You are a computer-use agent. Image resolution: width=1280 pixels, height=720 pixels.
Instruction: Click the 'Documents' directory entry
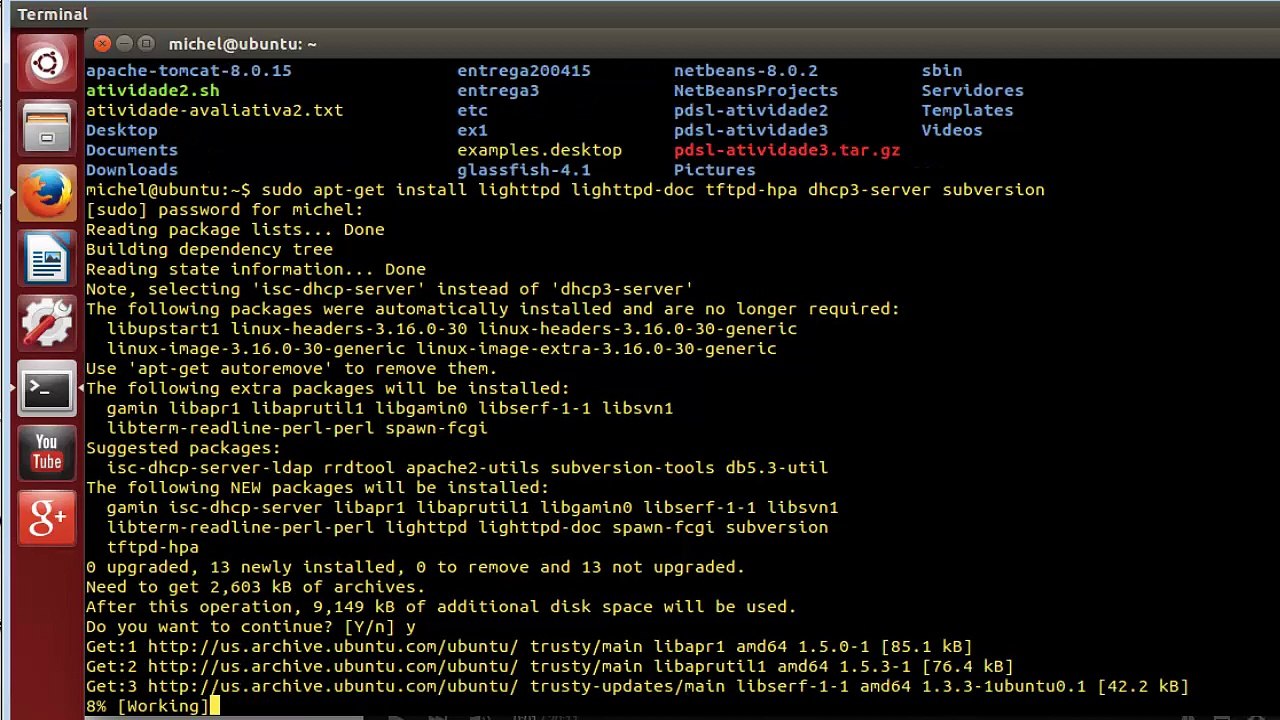(131, 150)
